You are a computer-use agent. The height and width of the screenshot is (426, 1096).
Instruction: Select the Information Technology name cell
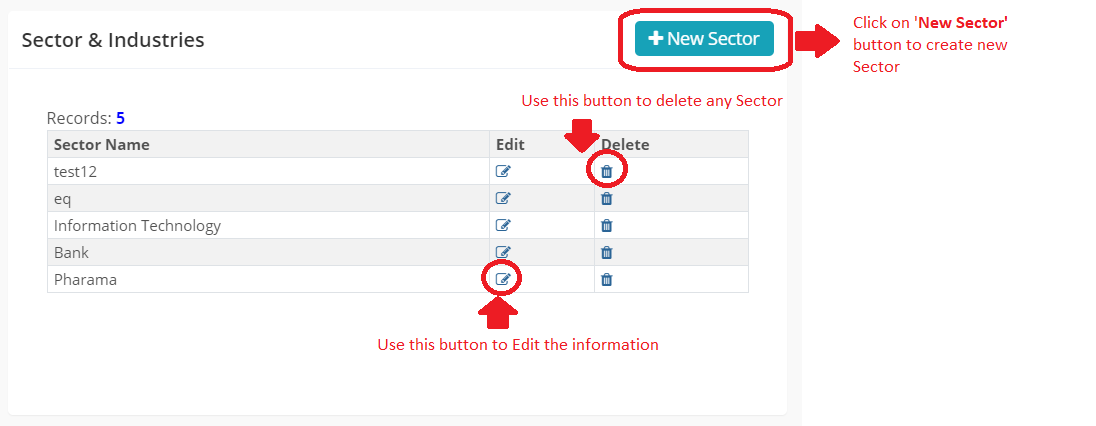click(137, 226)
